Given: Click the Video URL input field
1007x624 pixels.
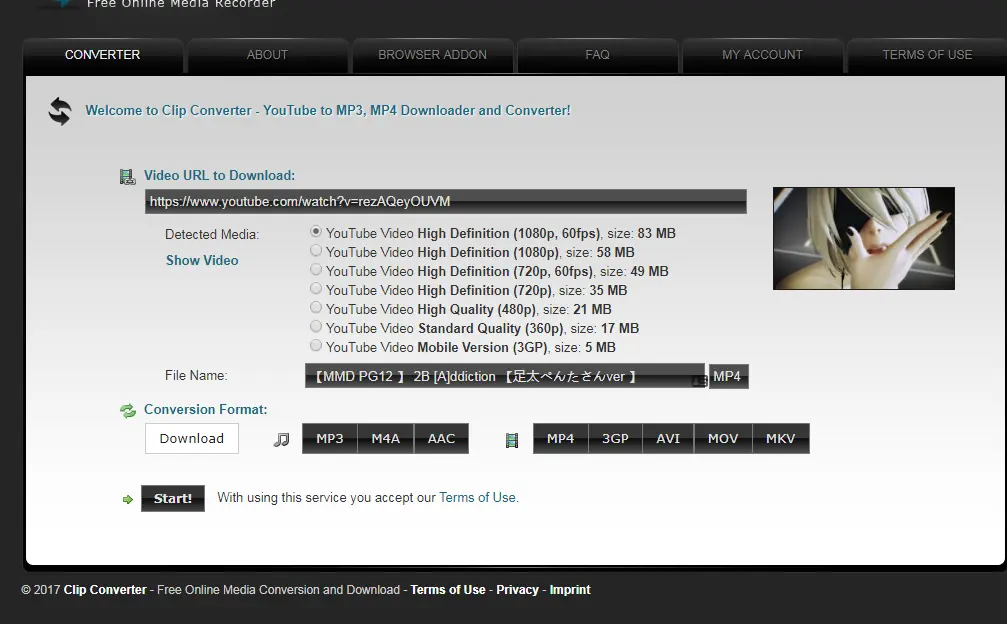Looking at the screenshot, I should tap(446, 202).
